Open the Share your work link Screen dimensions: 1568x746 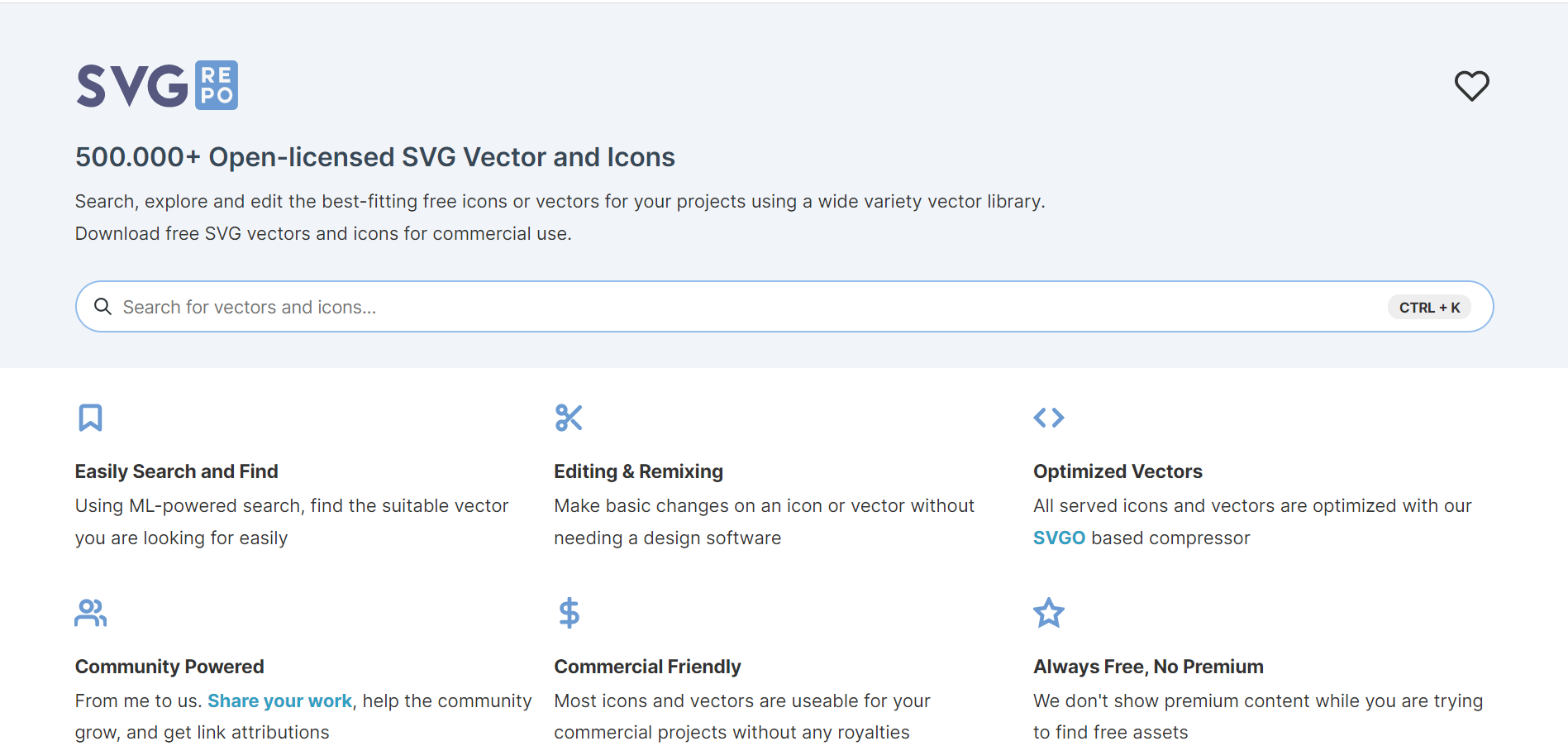tap(279, 701)
